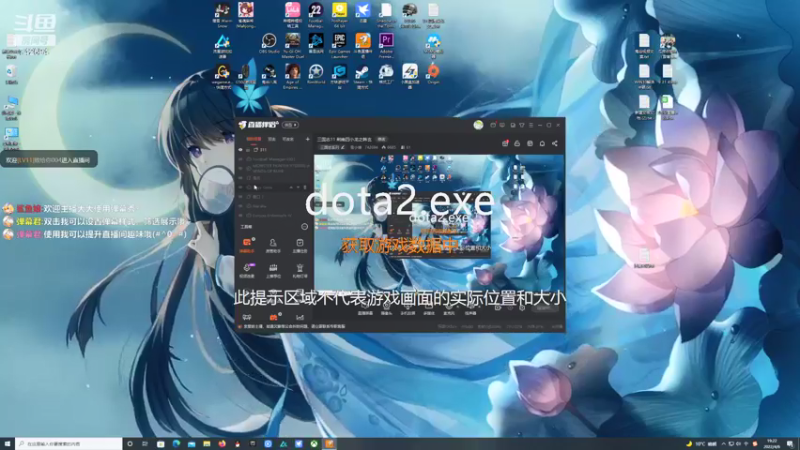Viewport: 800px width, 450px height.
Task: Select the left tab at panel bottom
Action: coord(247,317)
